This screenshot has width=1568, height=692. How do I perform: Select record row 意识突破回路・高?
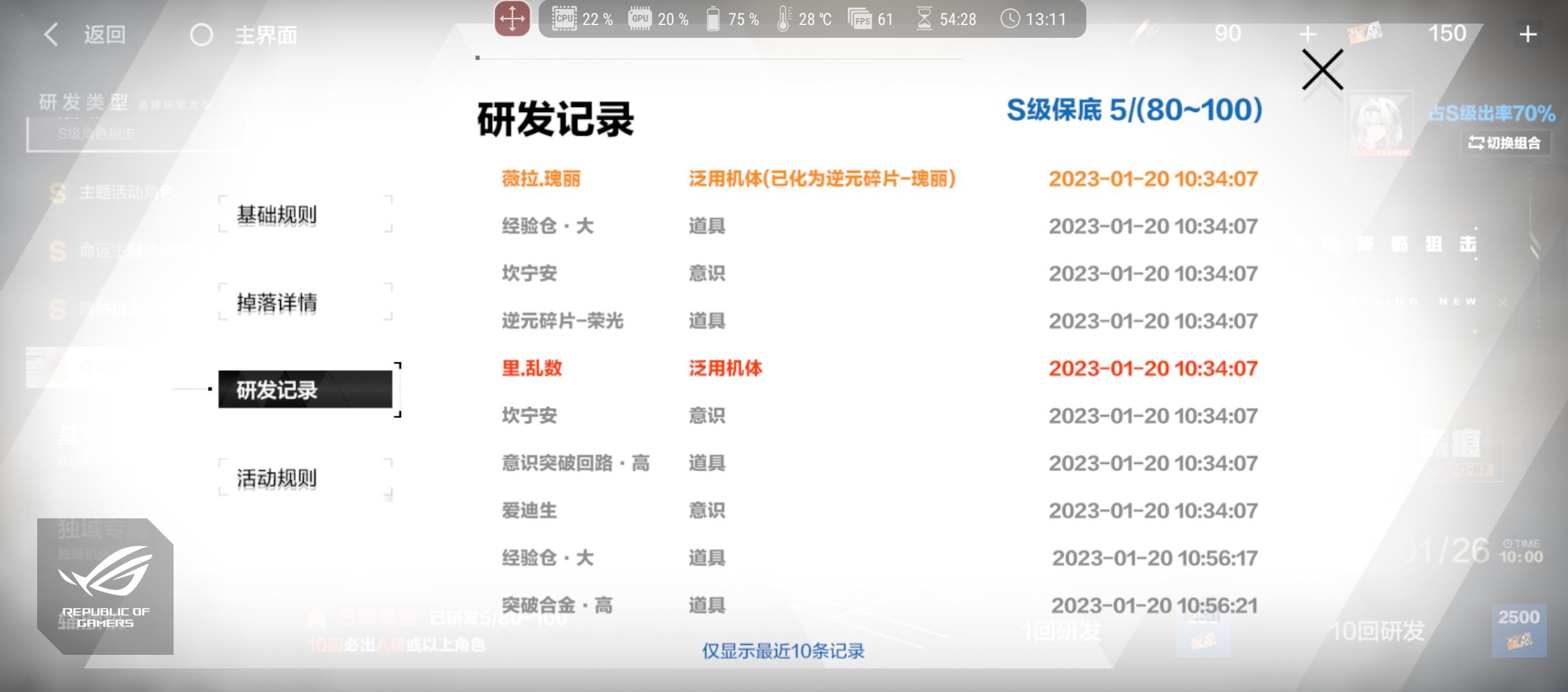click(879, 463)
